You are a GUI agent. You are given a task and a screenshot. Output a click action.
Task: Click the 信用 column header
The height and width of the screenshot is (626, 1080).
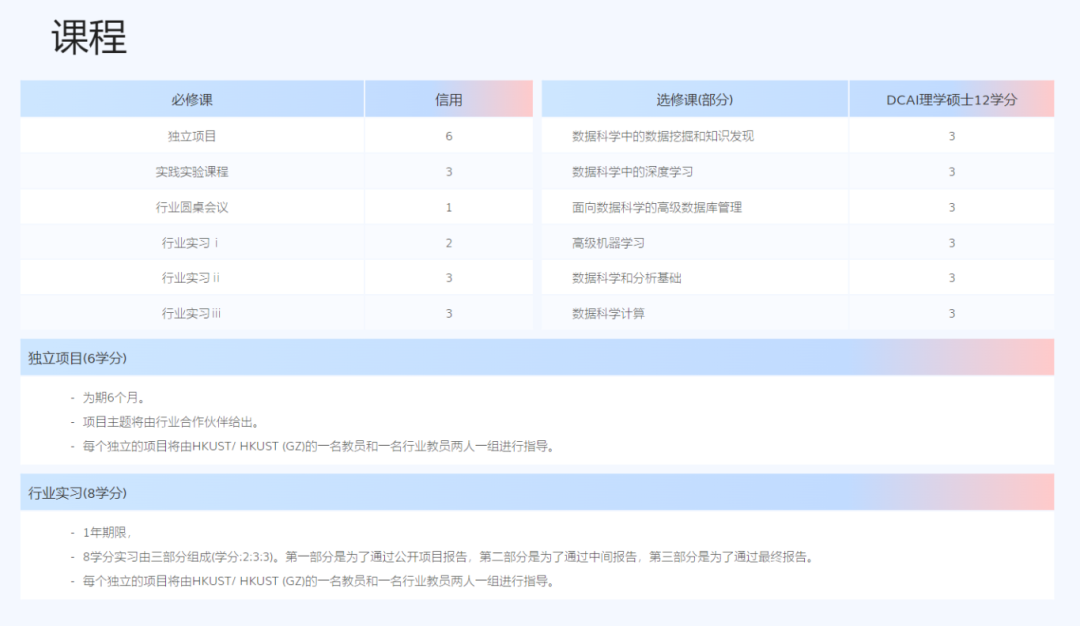click(448, 98)
